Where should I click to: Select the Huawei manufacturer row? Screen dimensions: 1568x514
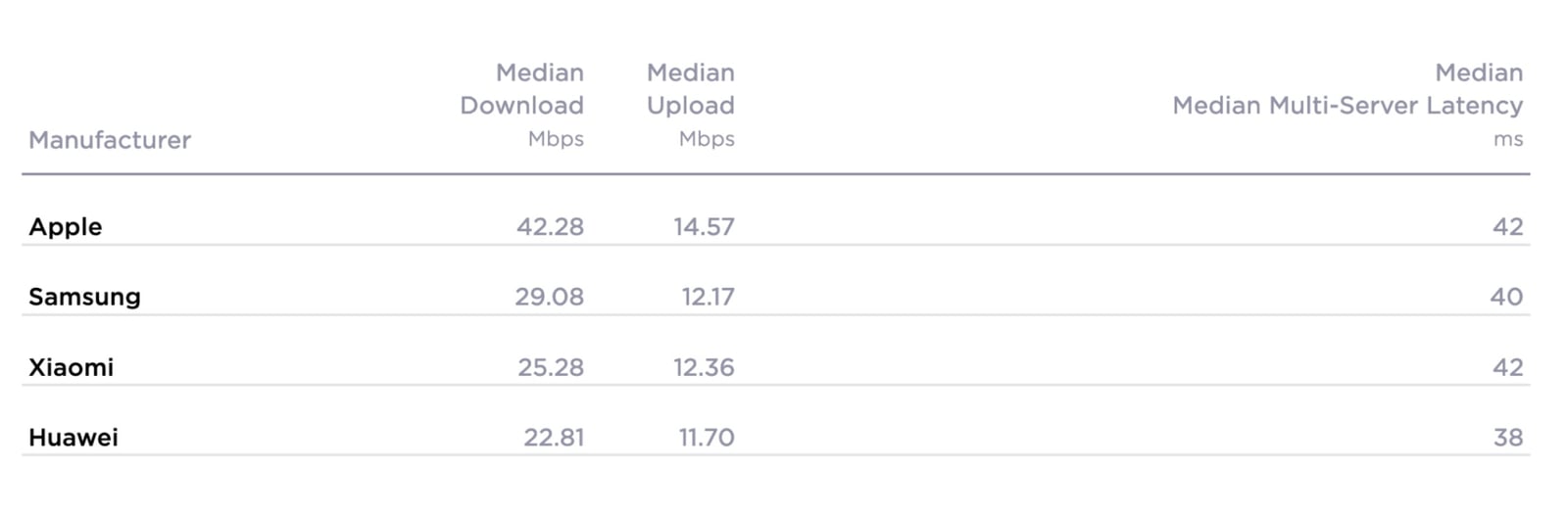[775, 438]
